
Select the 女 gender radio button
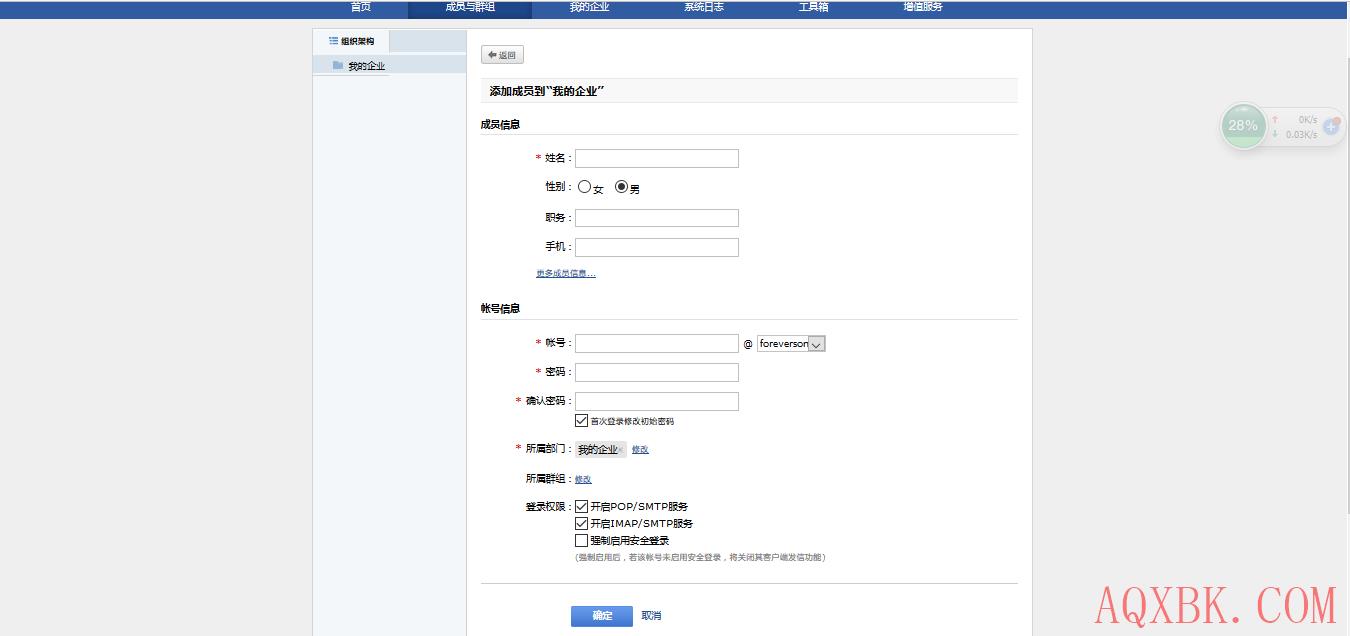pos(584,187)
